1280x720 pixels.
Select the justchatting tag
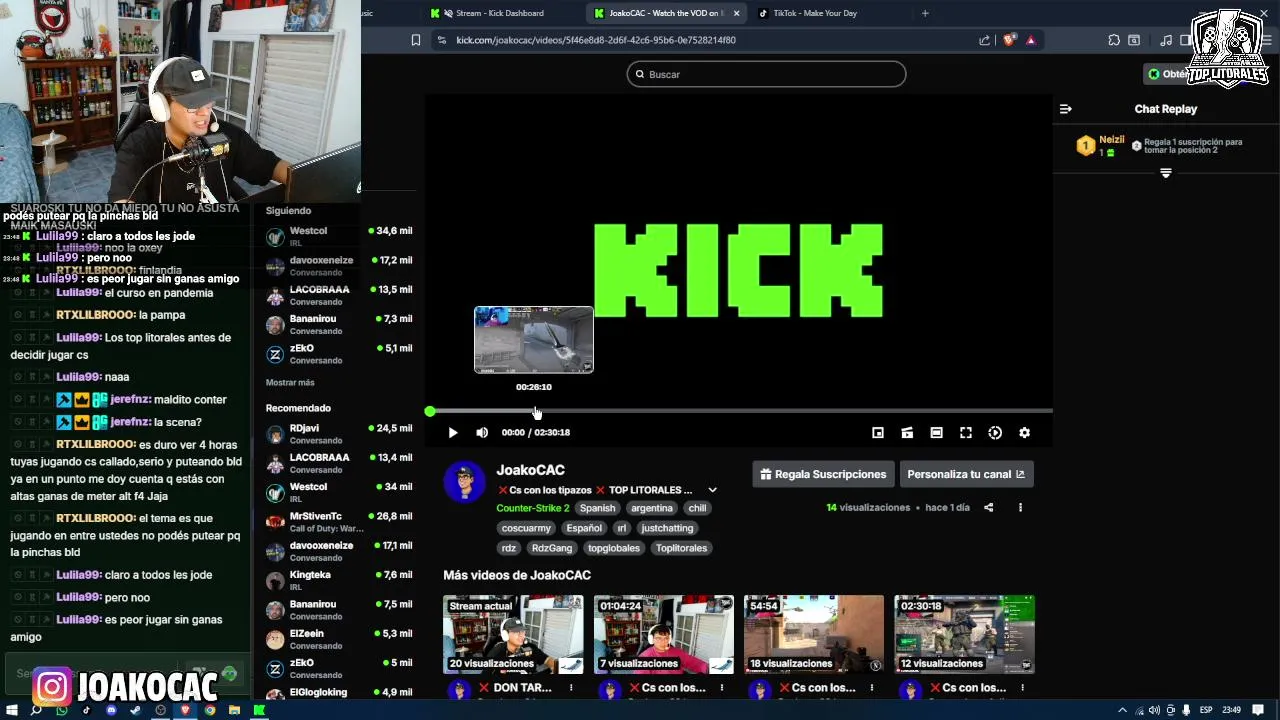point(667,528)
